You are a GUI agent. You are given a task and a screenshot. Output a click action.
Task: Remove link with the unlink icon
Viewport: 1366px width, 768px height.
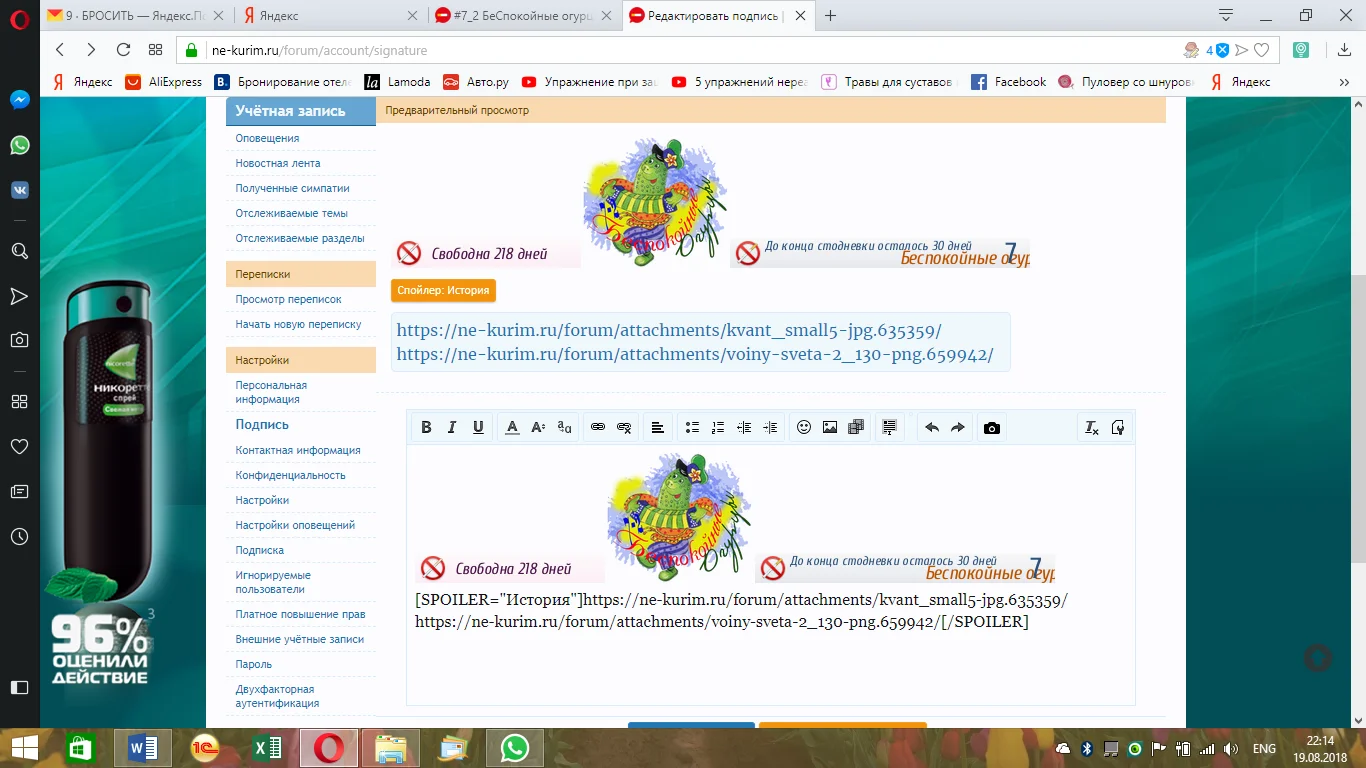[x=624, y=428]
